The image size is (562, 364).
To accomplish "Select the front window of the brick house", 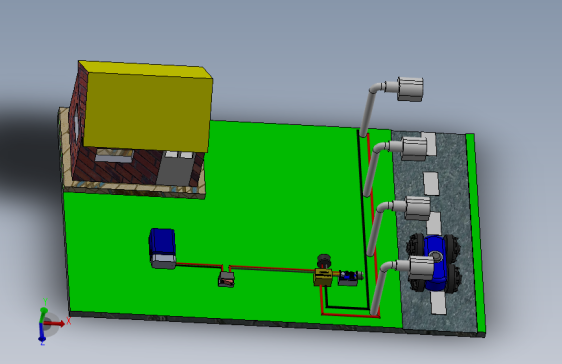I will tap(114, 156).
